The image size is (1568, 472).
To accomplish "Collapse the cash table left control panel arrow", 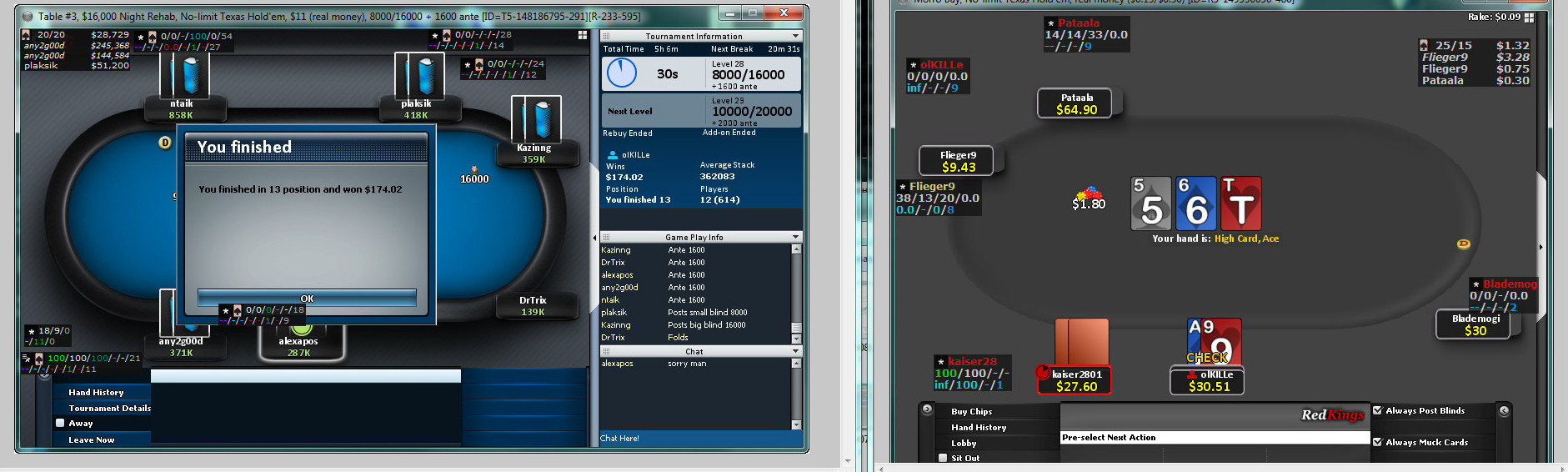I will click(x=927, y=409).
